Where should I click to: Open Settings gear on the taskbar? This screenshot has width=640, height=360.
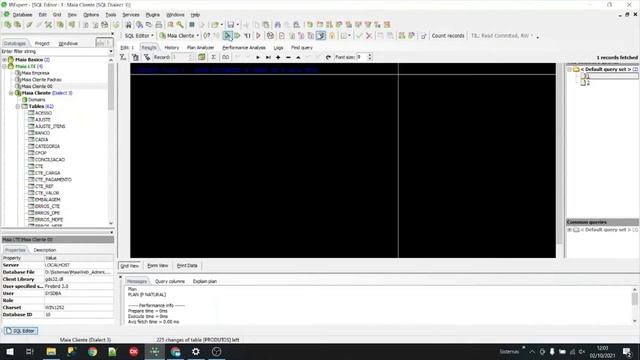[196, 351]
